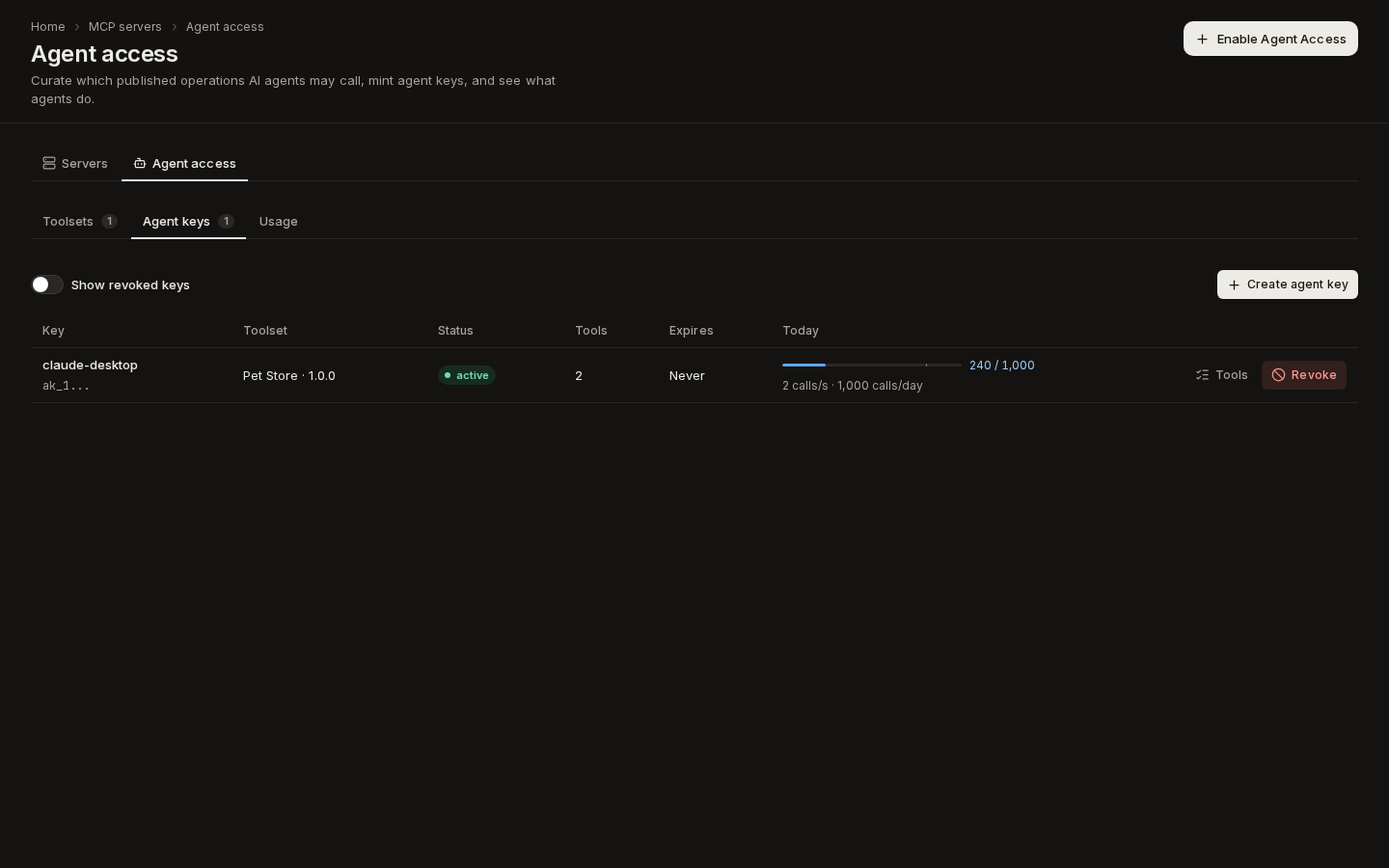Select the Agent keys sub-tab
This screenshot has width=1389, height=868.
tap(188, 221)
